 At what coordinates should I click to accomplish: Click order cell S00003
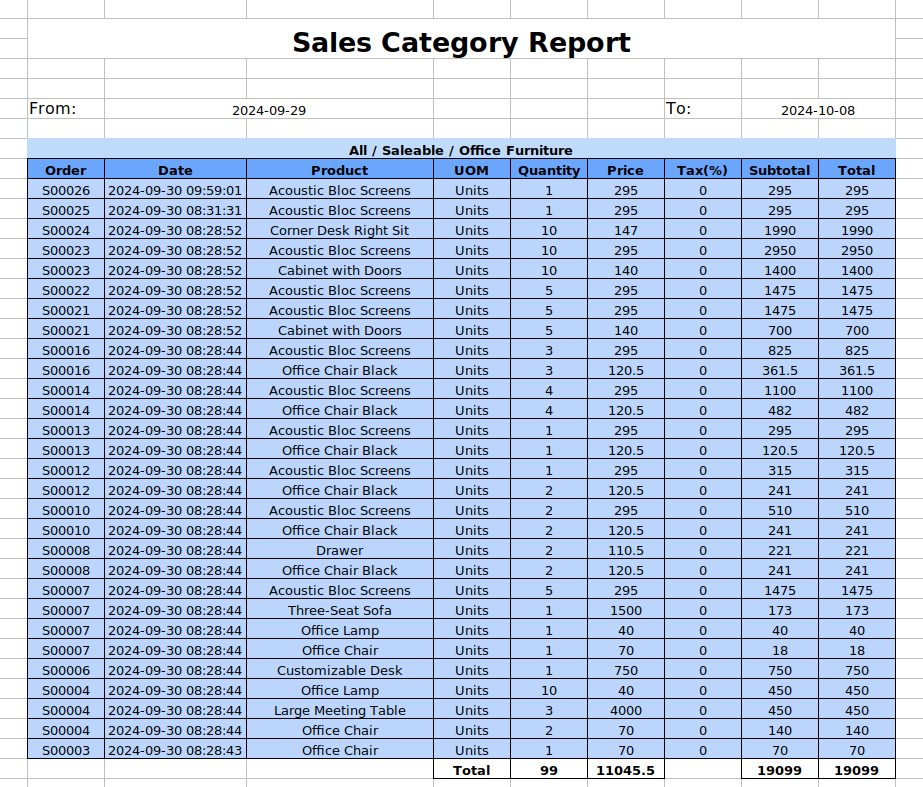tap(66, 750)
